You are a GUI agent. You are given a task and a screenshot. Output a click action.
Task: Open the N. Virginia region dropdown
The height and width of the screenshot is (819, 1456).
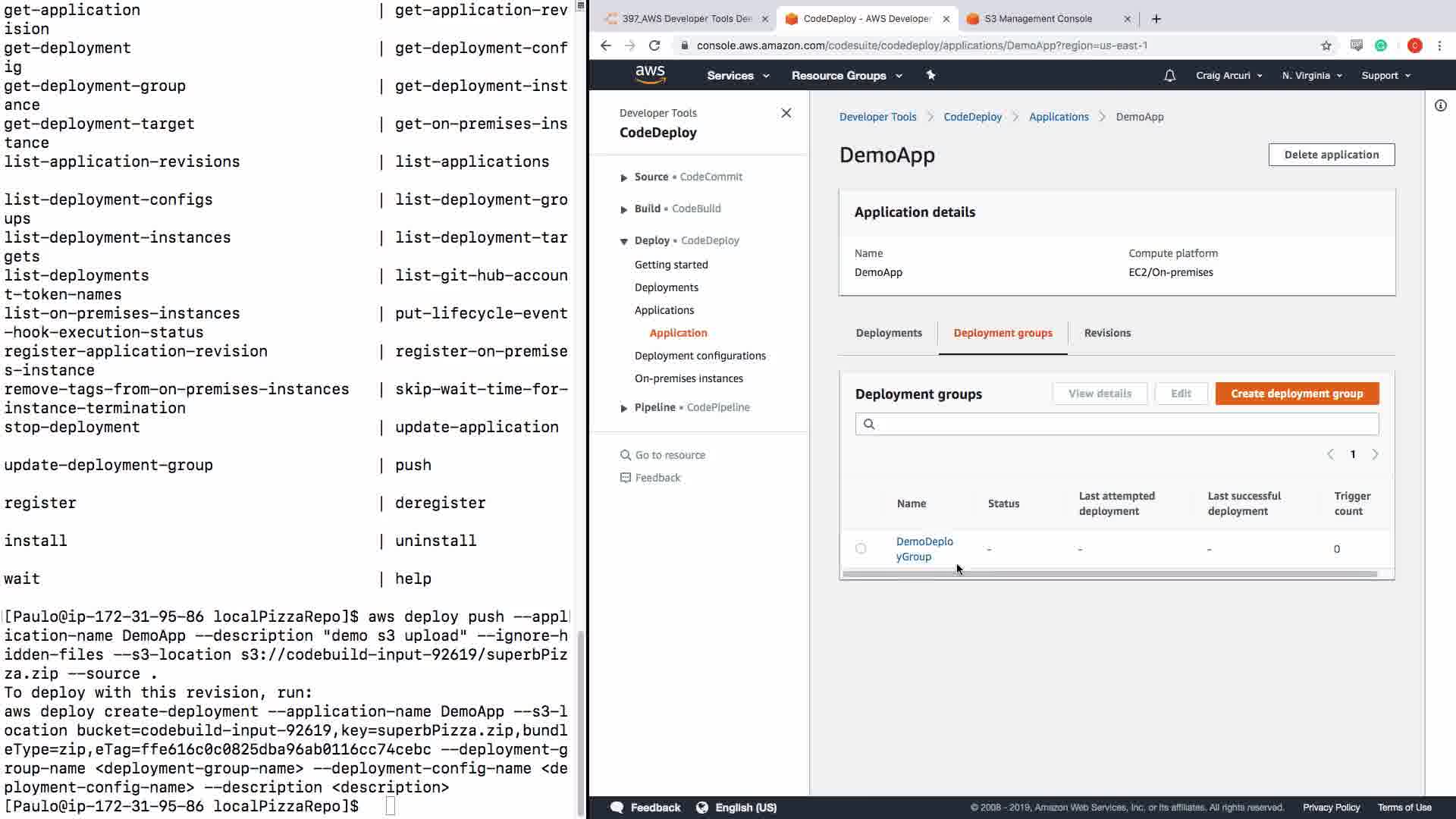1311,75
